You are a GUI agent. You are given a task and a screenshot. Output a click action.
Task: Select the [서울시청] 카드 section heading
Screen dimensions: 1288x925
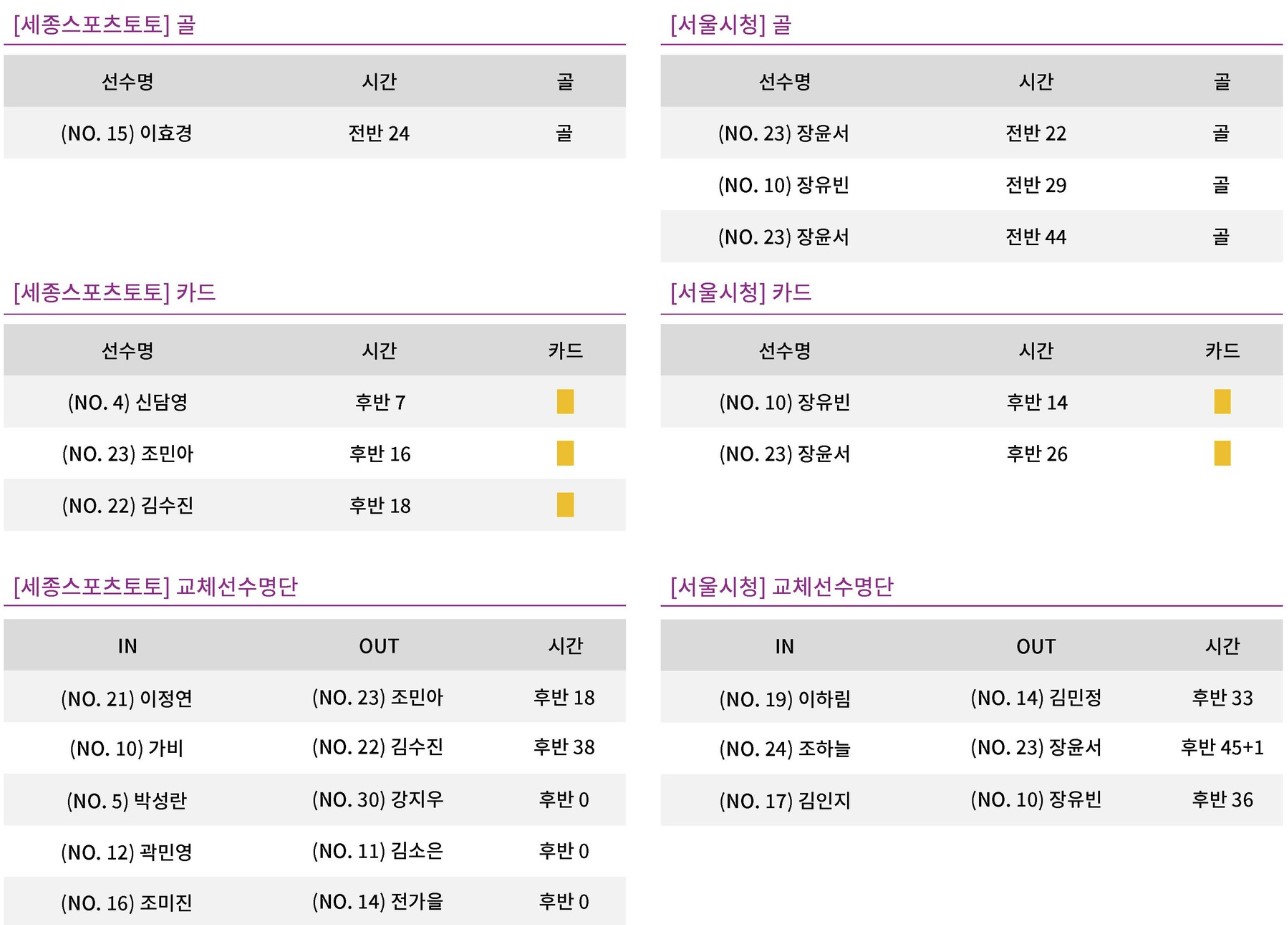click(x=741, y=293)
